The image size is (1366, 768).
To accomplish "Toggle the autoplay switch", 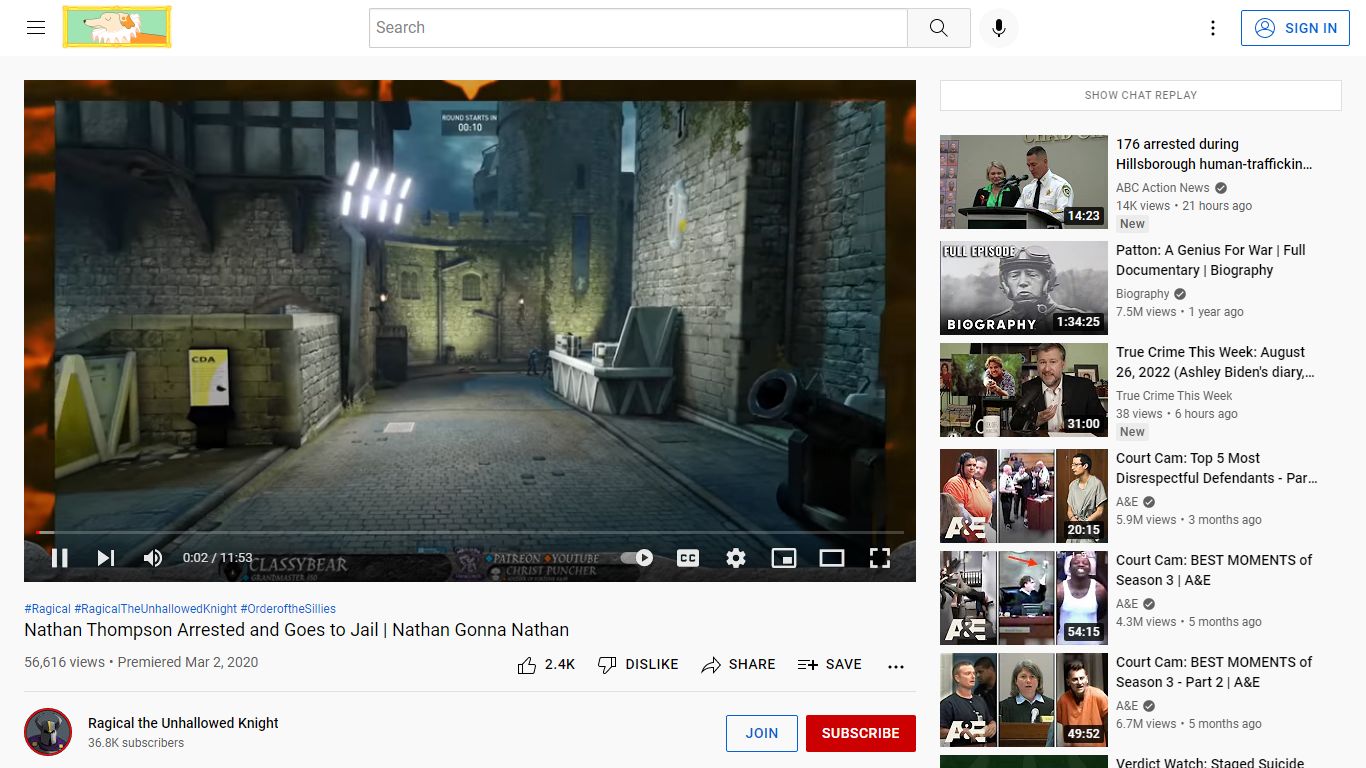I will pyautogui.click(x=637, y=558).
